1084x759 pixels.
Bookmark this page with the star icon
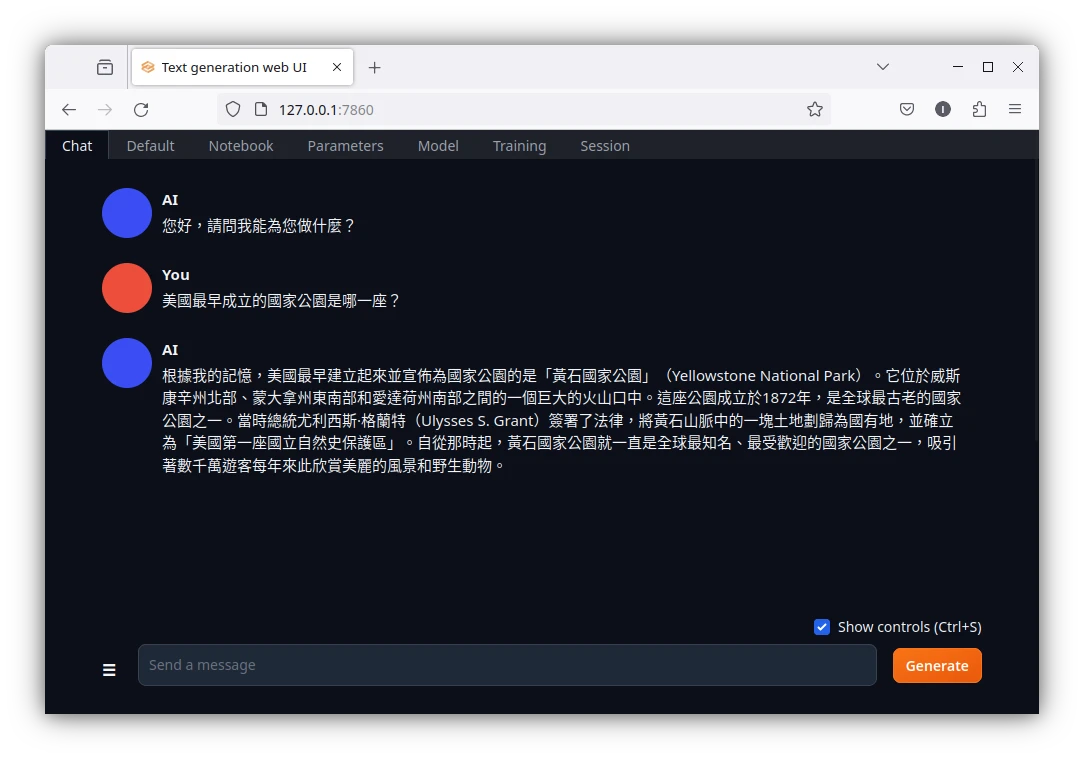tap(814, 109)
